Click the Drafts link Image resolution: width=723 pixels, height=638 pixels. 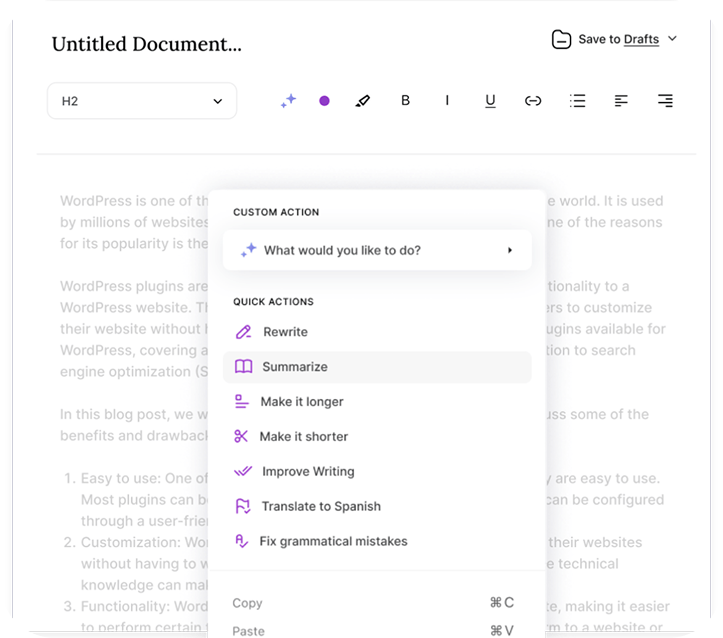click(641, 39)
